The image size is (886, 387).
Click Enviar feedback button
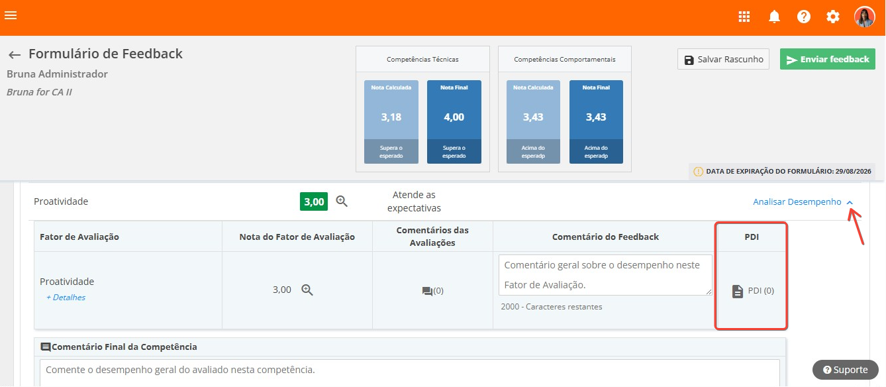click(827, 59)
